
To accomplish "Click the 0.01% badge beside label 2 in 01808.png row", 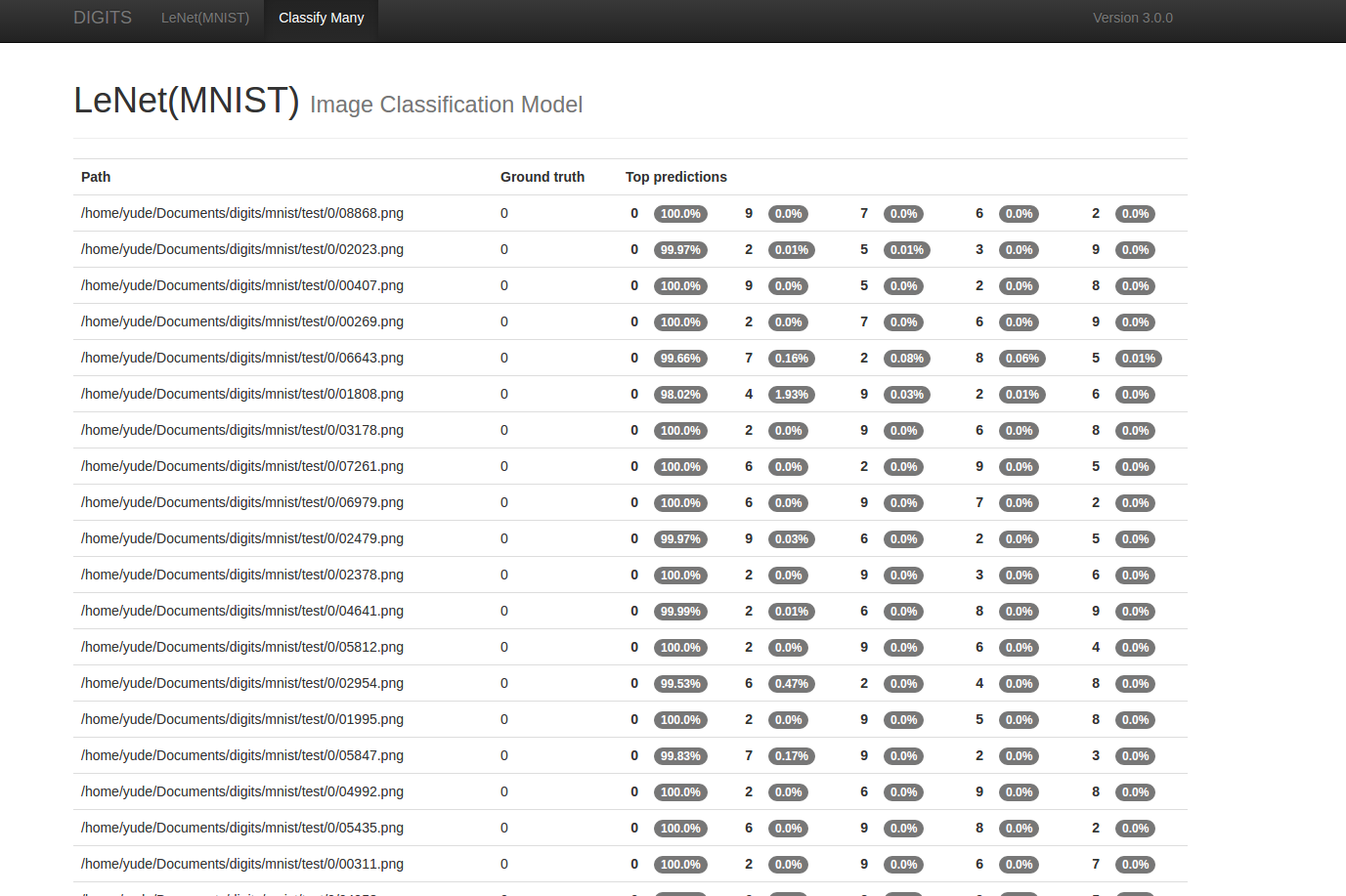I will pyautogui.click(x=1022, y=395).
